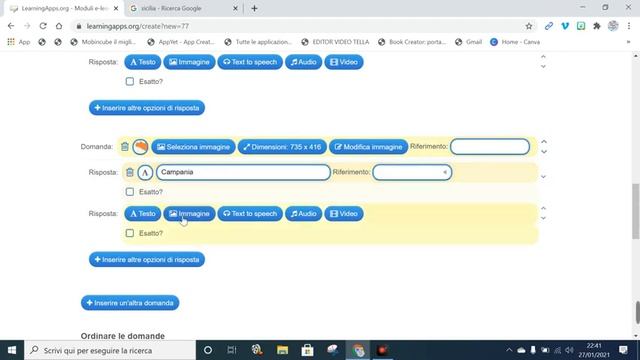Click the volume icon in system tray

pyautogui.click(x=569, y=350)
